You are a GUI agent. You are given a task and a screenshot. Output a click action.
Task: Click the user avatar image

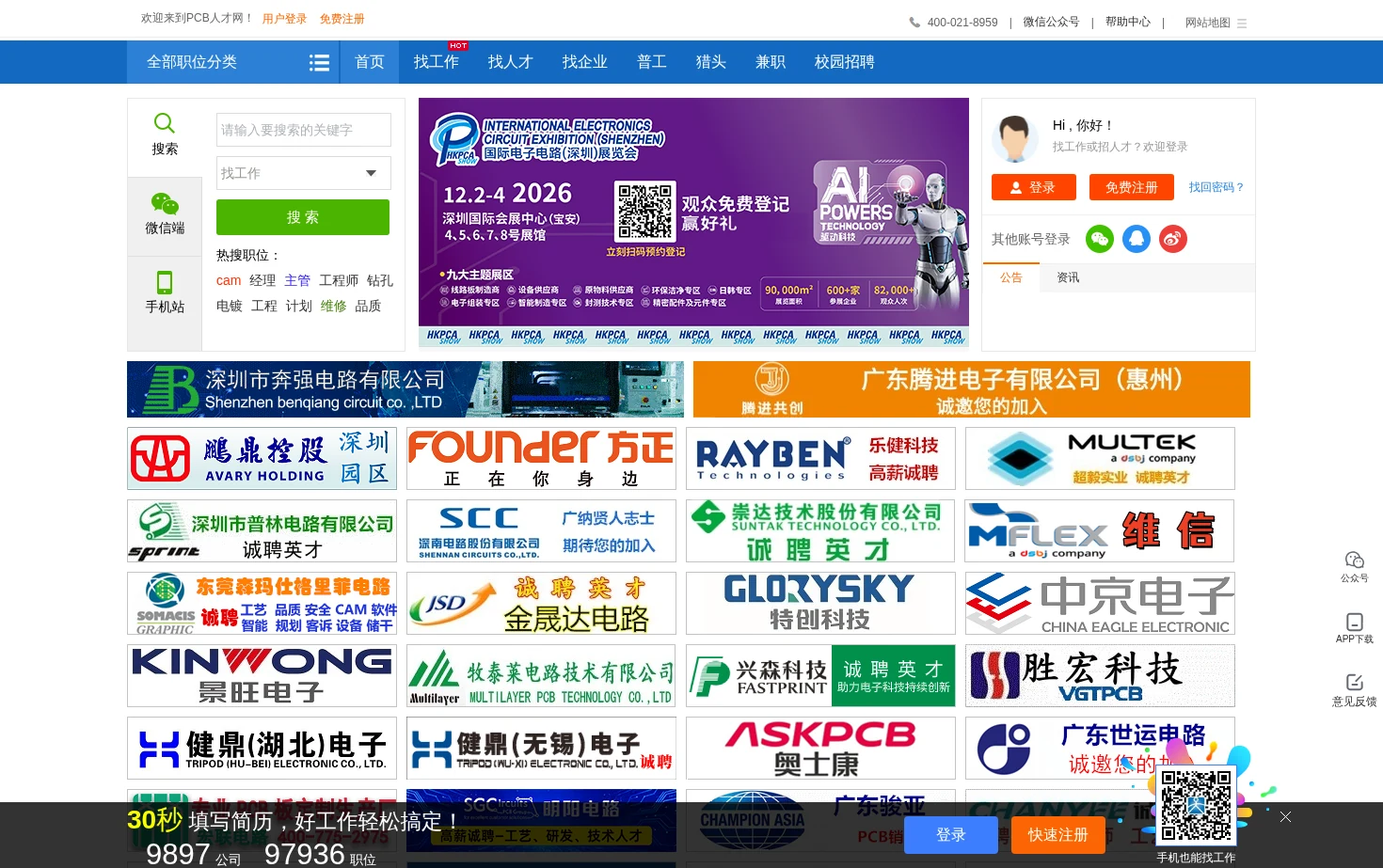tap(1014, 139)
